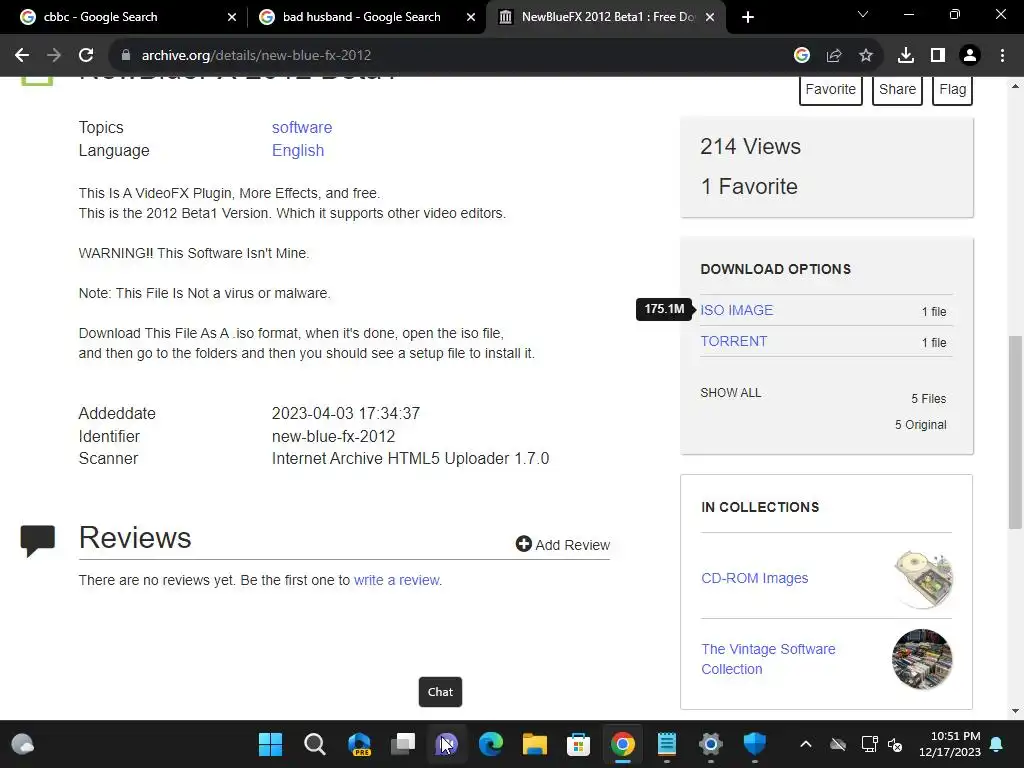1024x768 pixels.
Task: Open tab search chevron
Action: (863, 14)
